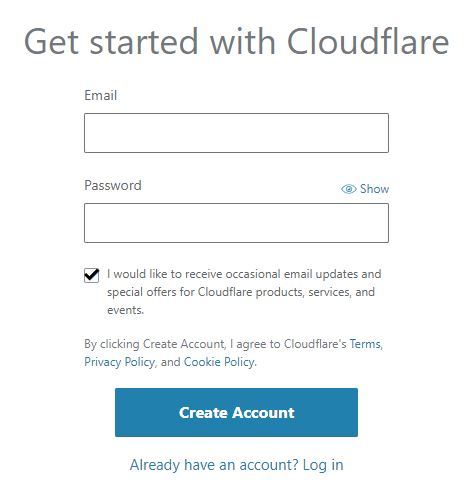Viewport: 468px width, 499px height.
Task: Focus the Password input field
Action: click(x=236, y=223)
